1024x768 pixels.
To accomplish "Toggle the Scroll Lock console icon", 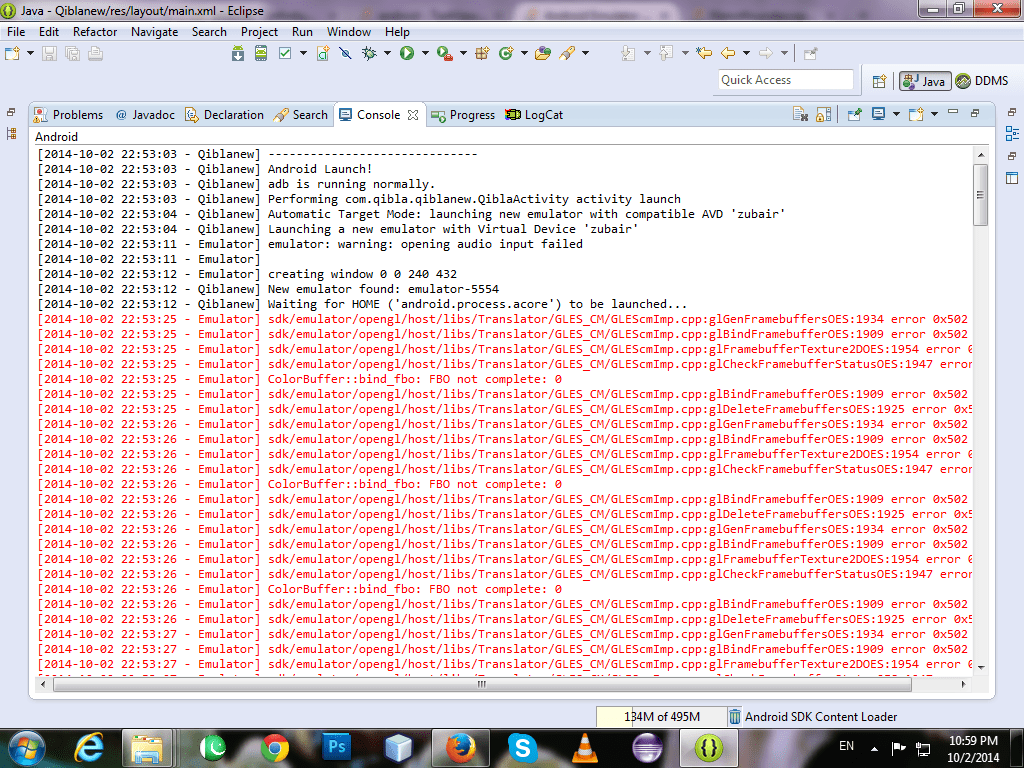I will tap(824, 114).
